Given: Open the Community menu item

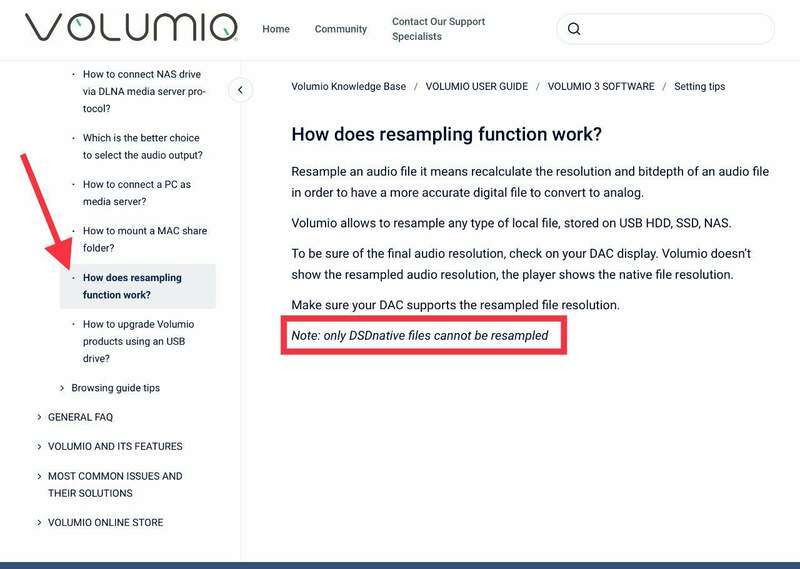Looking at the screenshot, I should click(341, 29).
